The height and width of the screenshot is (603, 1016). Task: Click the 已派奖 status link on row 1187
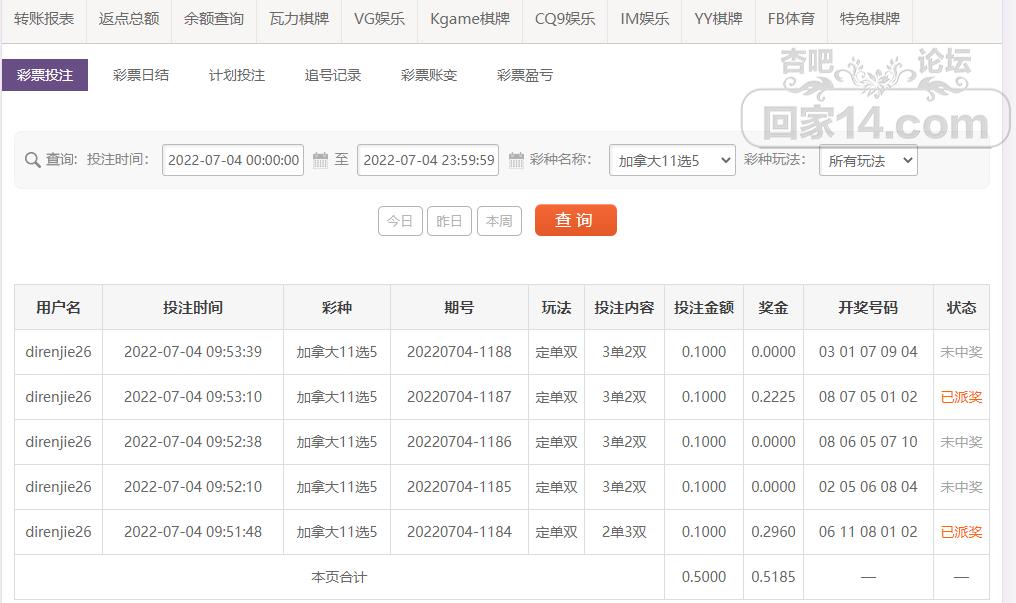pyautogui.click(x=961, y=397)
